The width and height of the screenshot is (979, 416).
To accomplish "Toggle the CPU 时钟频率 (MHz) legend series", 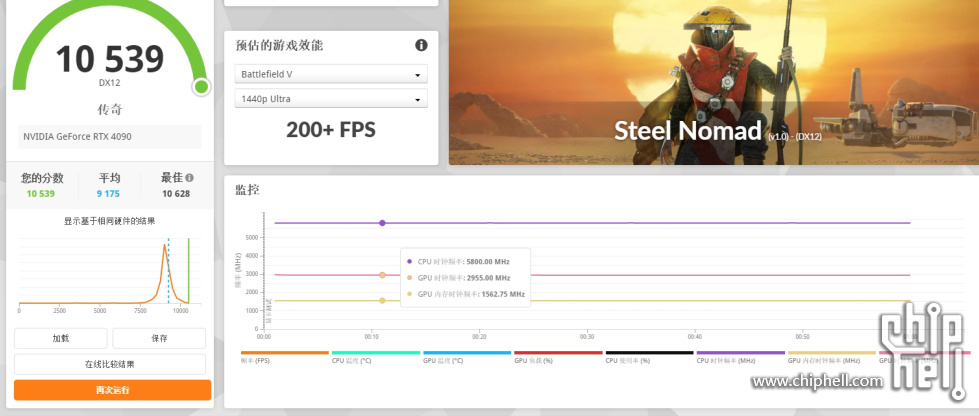I will click(740, 357).
